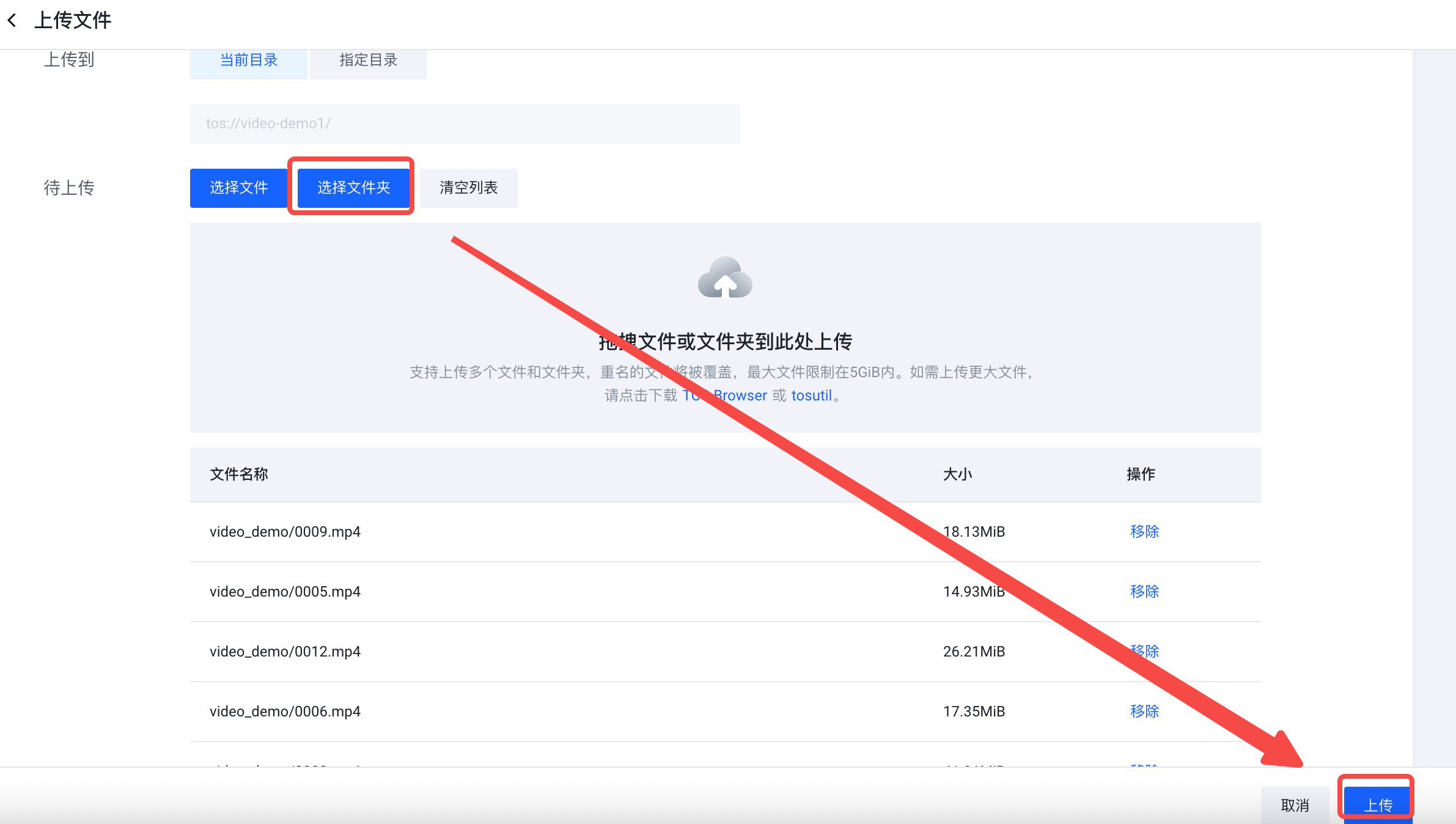Remove video_demo/0009.mp4 from the list
This screenshot has width=1456, height=824.
1144,532
